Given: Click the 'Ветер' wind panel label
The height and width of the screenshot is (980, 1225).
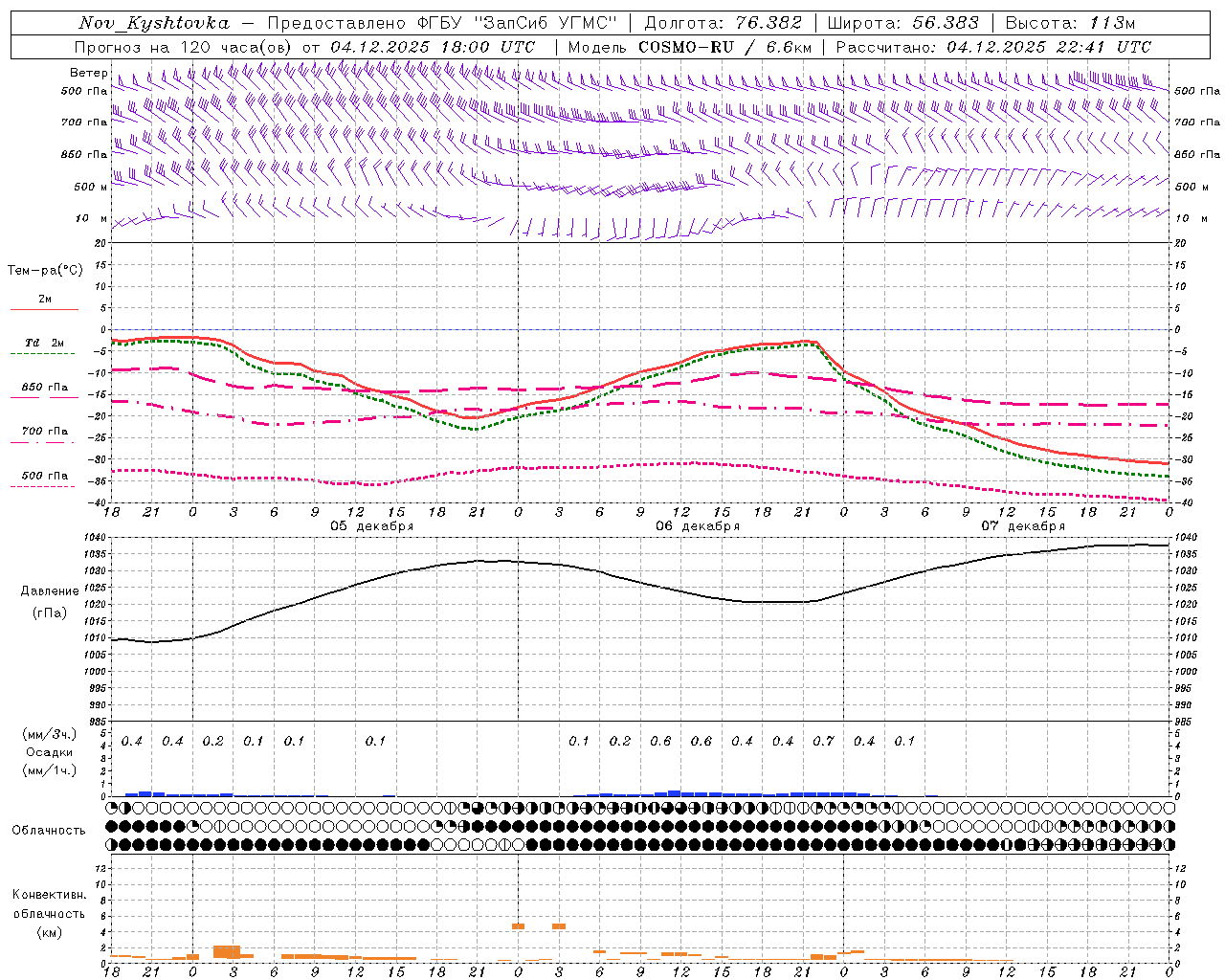Looking at the screenshot, I should click(x=88, y=73).
